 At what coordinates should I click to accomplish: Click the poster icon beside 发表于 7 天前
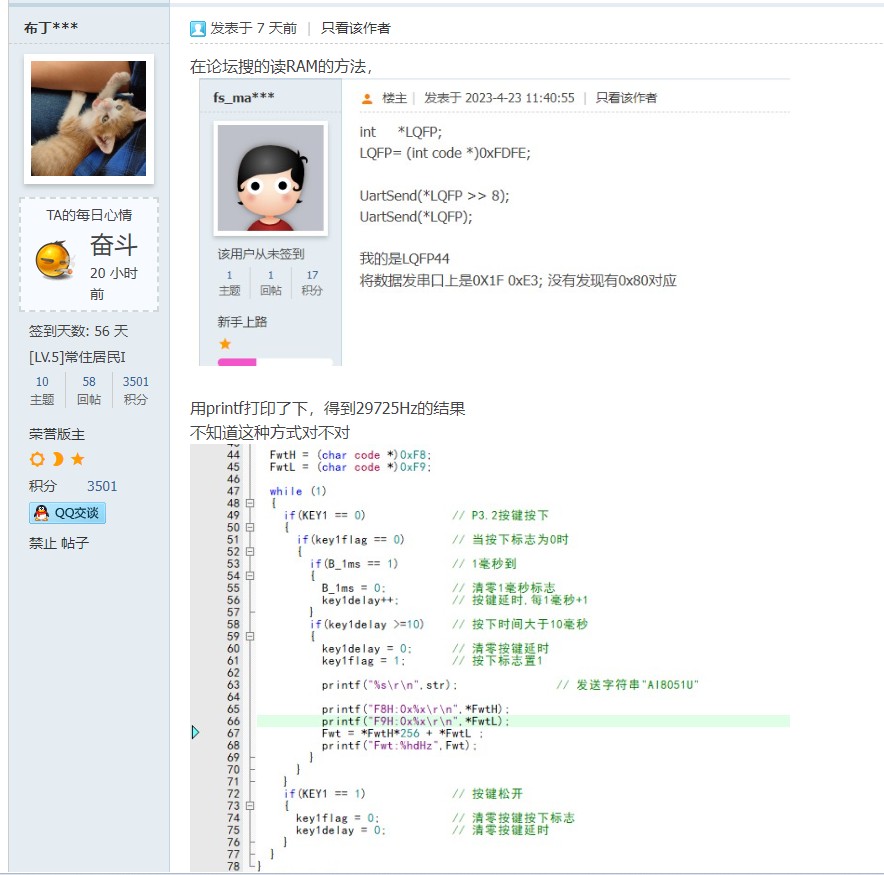point(198,28)
